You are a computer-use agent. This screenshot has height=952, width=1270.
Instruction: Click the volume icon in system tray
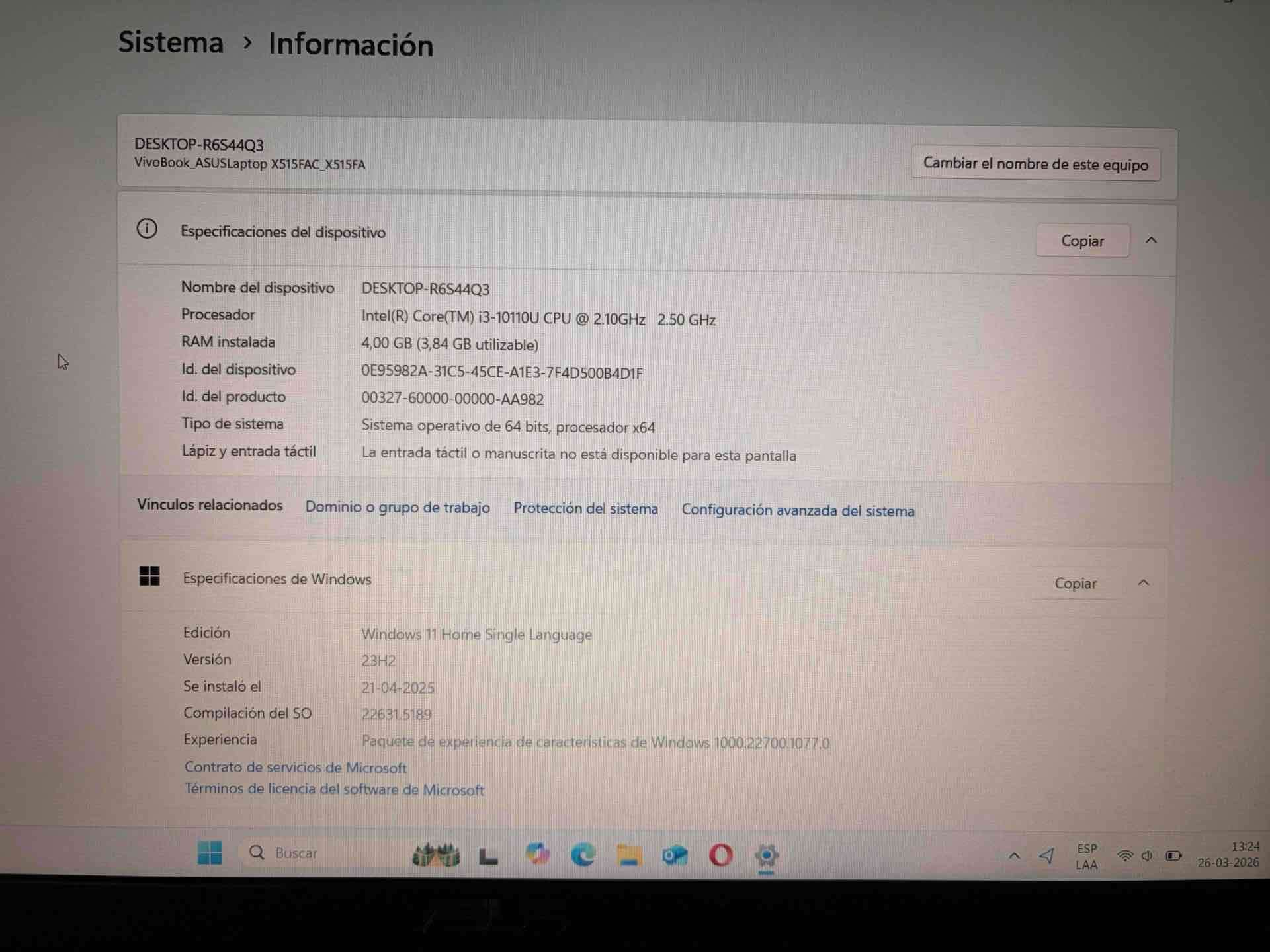click(1149, 855)
